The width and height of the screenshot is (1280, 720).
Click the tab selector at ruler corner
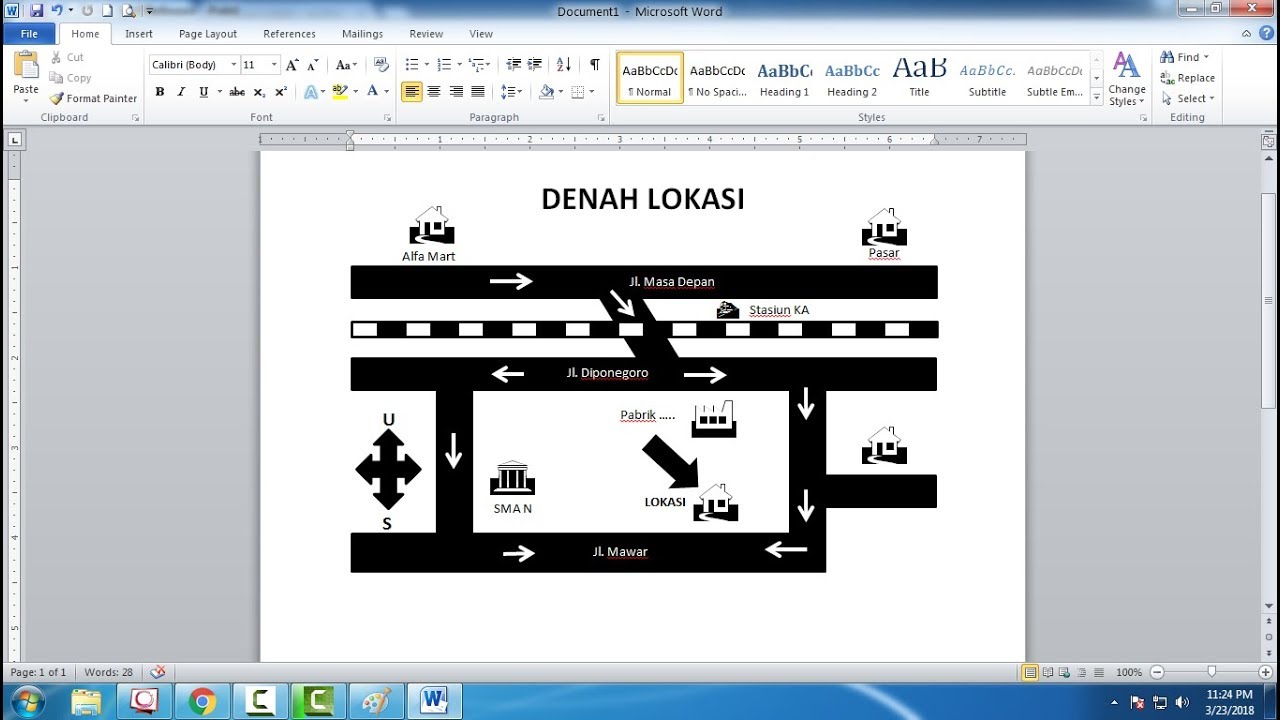tap(14, 140)
